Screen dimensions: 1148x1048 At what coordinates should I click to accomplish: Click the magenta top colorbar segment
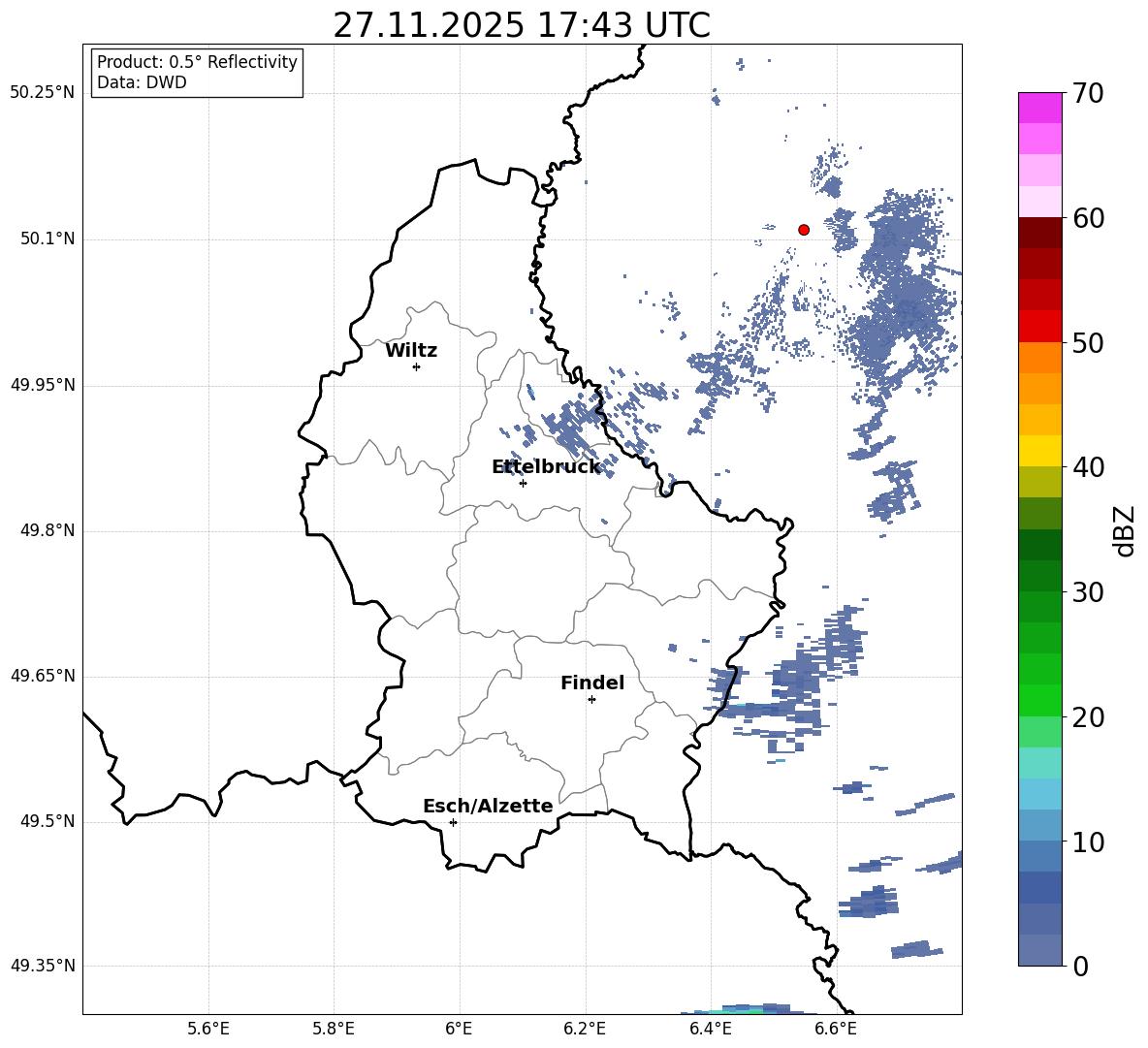point(1040,108)
